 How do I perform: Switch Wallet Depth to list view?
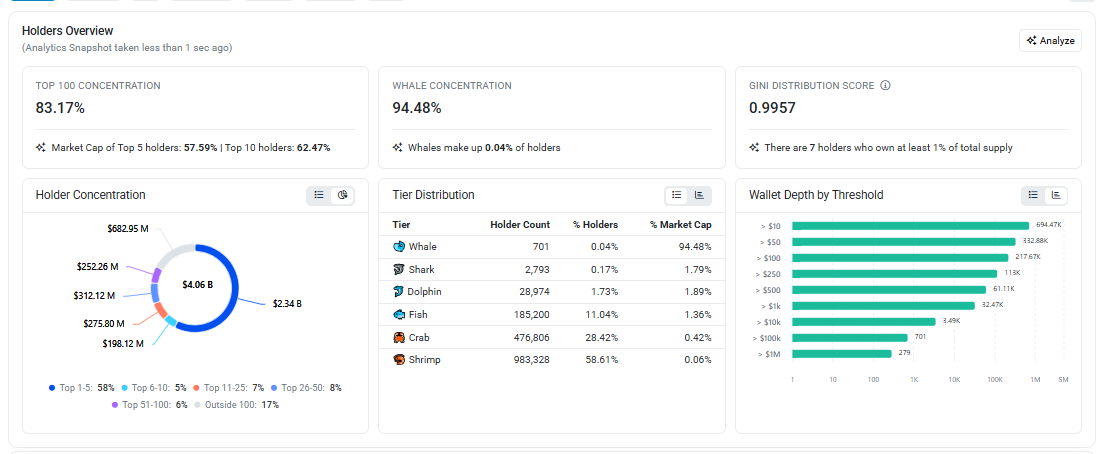tap(1033, 195)
